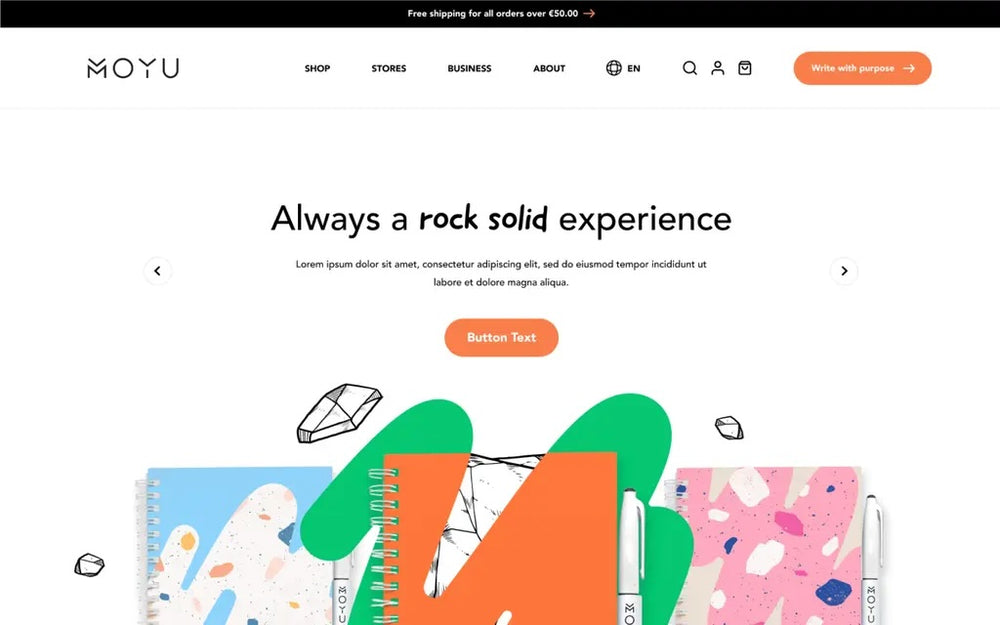Open the SHOP menu

pyautogui.click(x=317, y=68)
